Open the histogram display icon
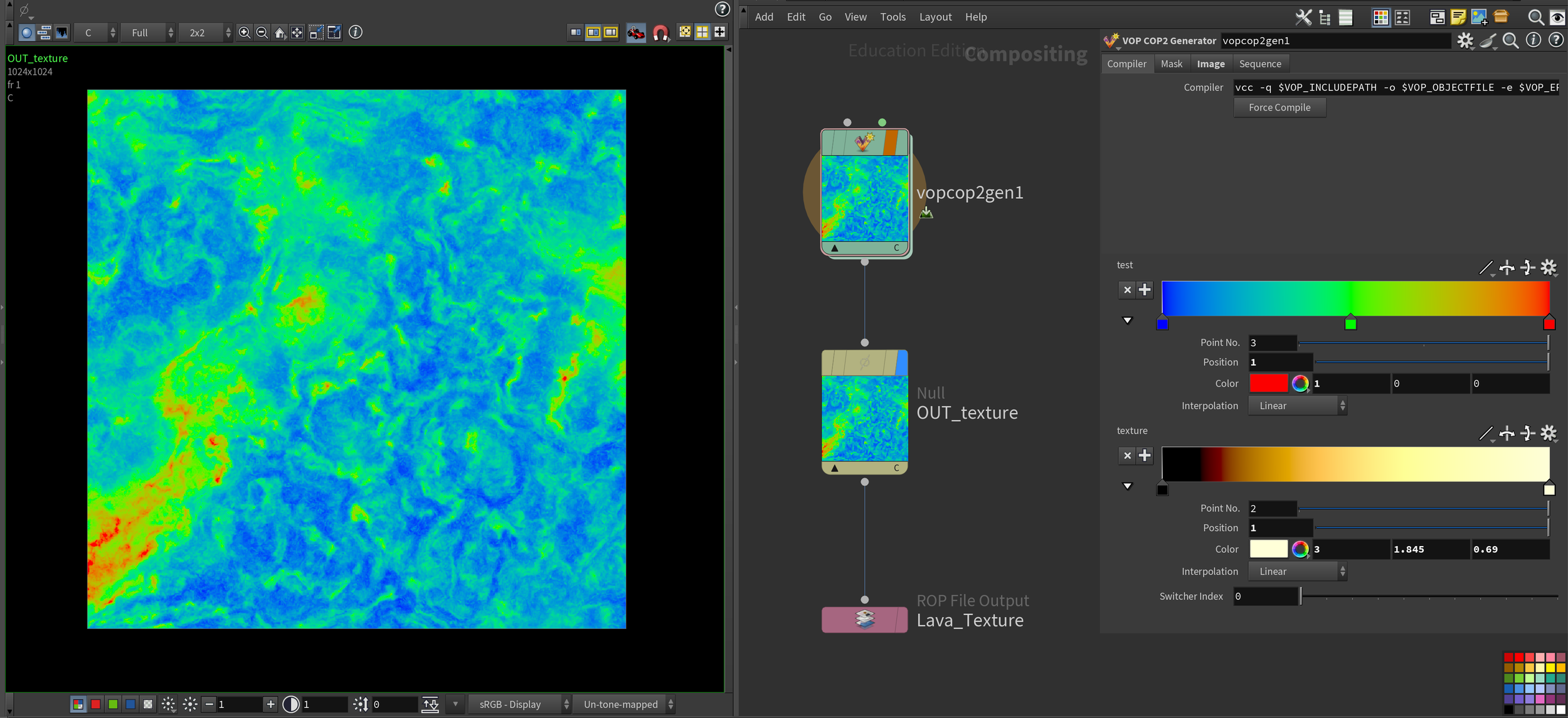 coord(61,33)
